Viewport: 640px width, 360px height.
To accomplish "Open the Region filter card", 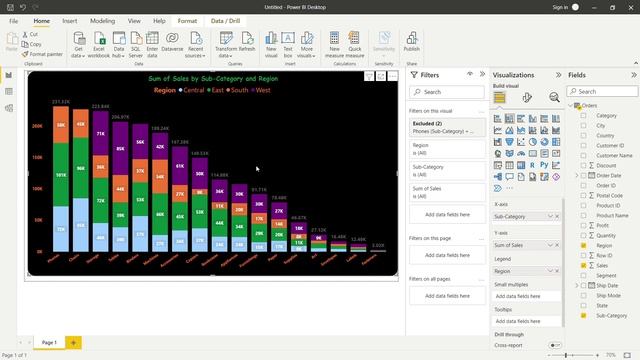I will pyautogui.click(x=447, y=149).
